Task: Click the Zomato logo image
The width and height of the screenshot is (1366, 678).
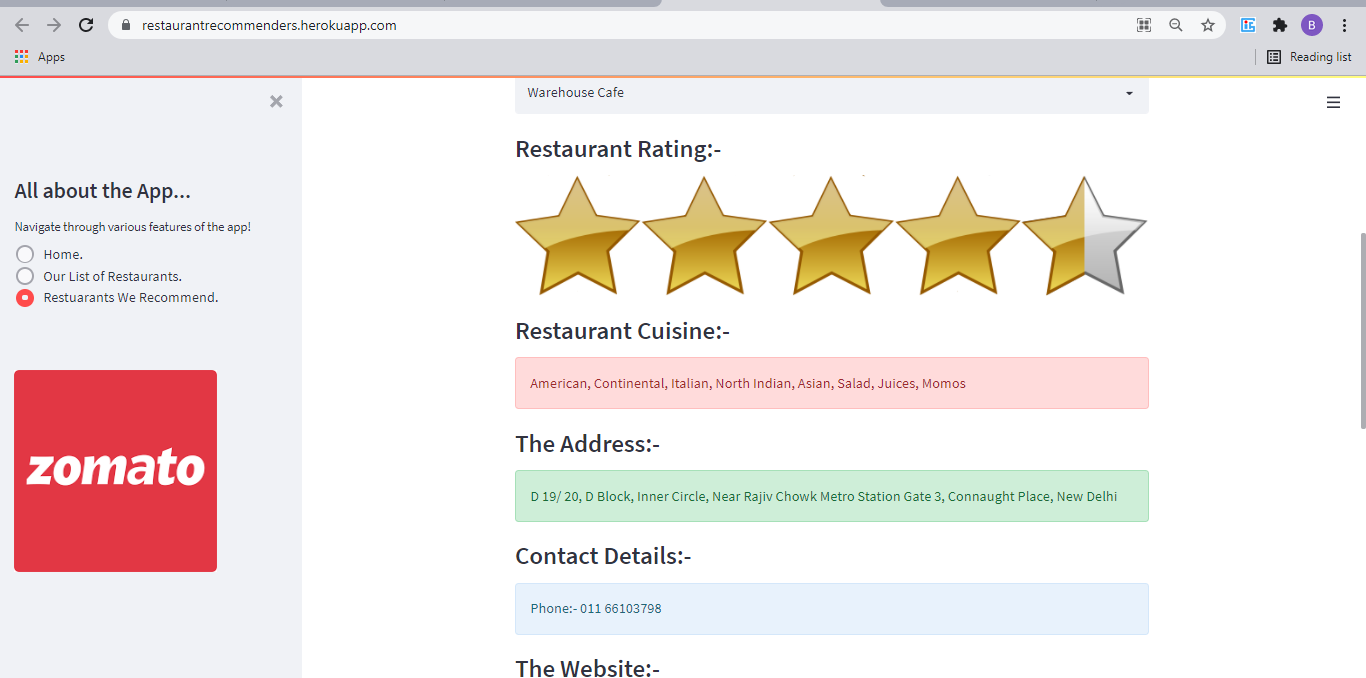Action: point(115,471)
